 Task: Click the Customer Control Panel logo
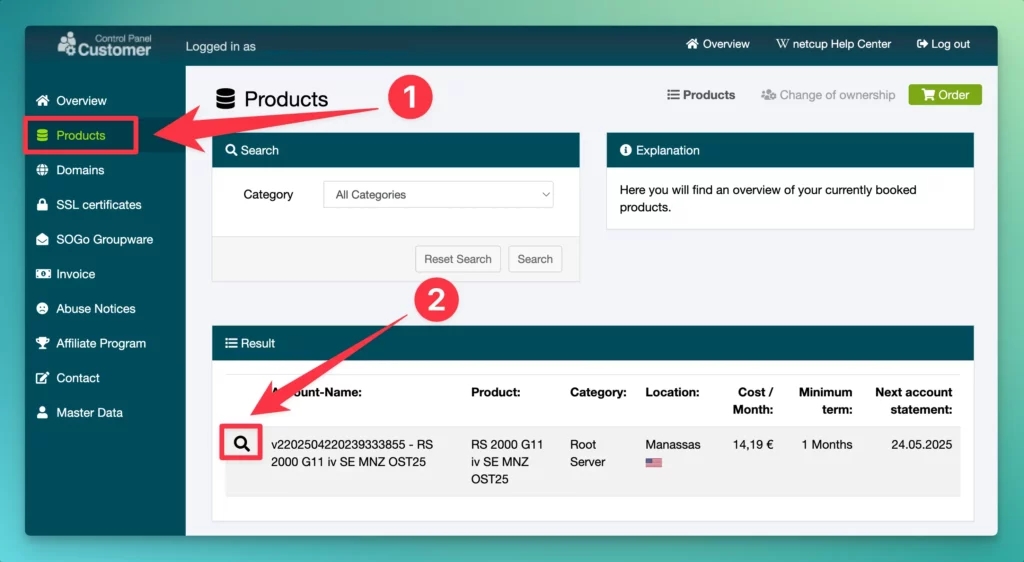click(105, 45)
